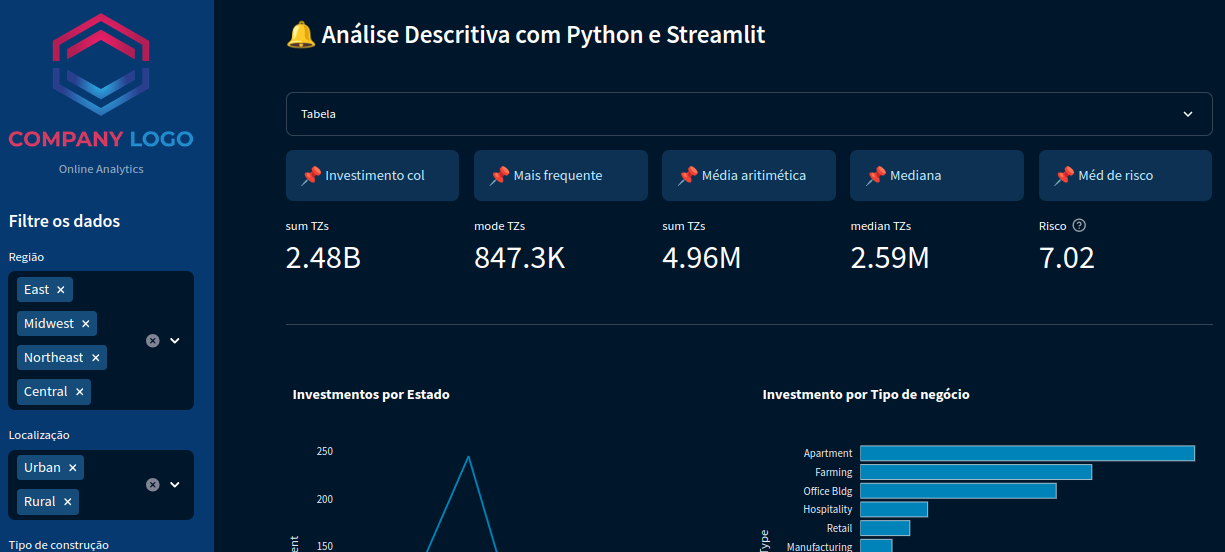Open the Localização multiselect dropdown arrow

pyautogui.click(x=175, y=485)
